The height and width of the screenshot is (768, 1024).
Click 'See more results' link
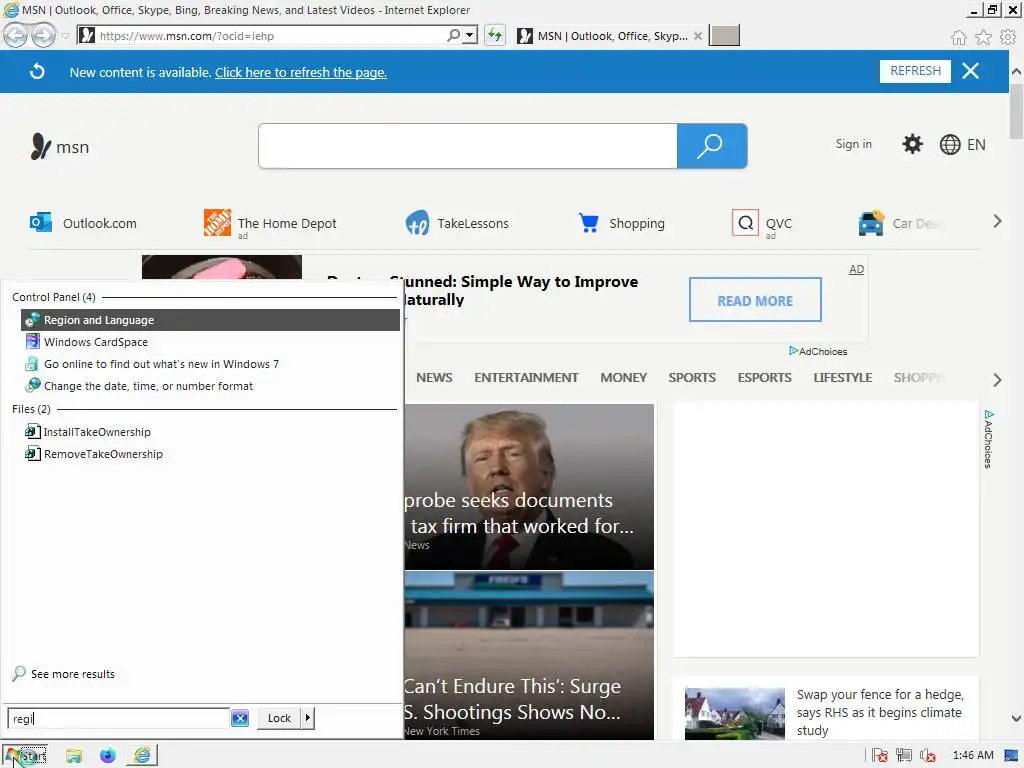(64, 673)
